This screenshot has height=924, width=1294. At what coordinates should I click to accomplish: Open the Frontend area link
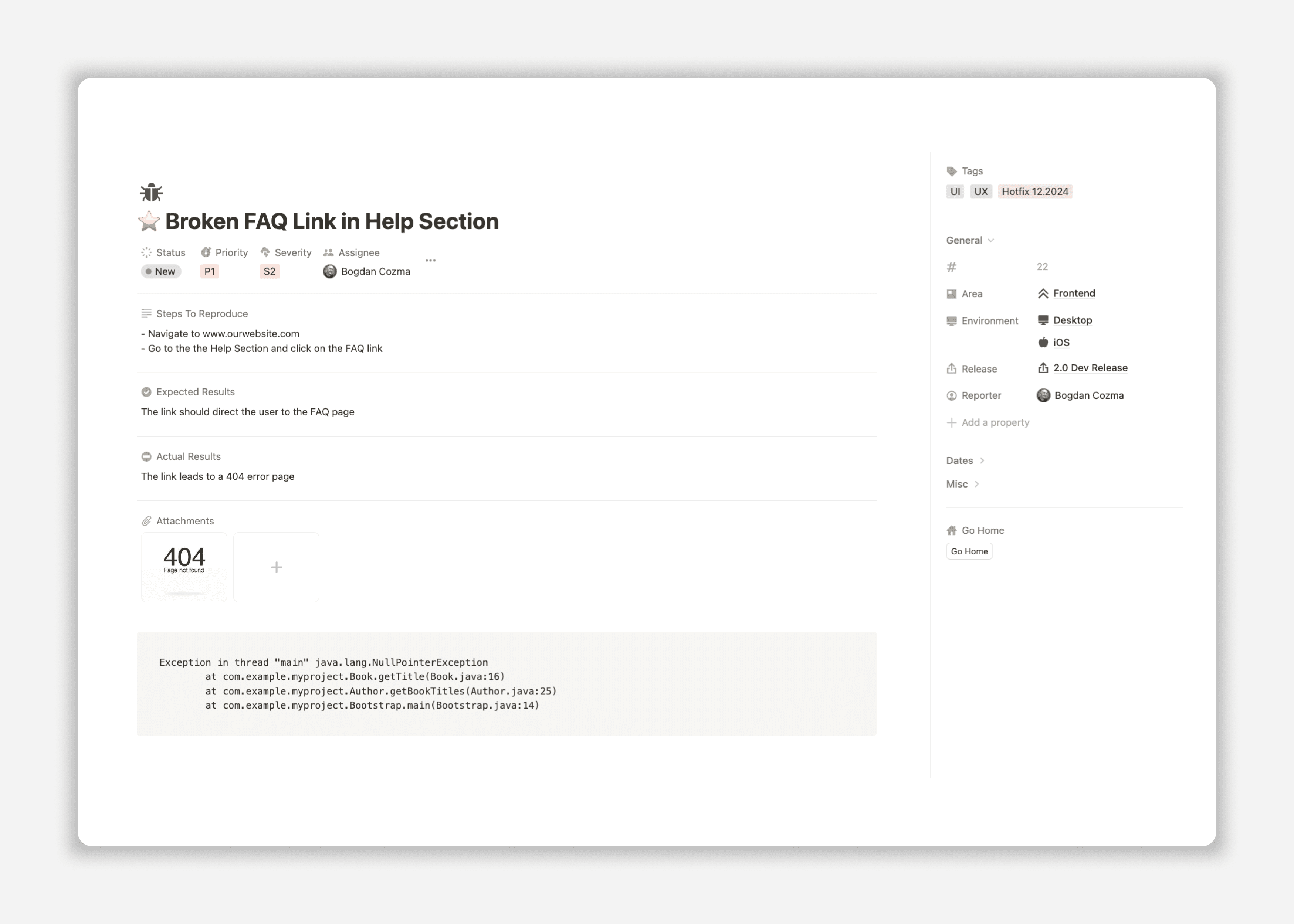(x=1074, y=293)
